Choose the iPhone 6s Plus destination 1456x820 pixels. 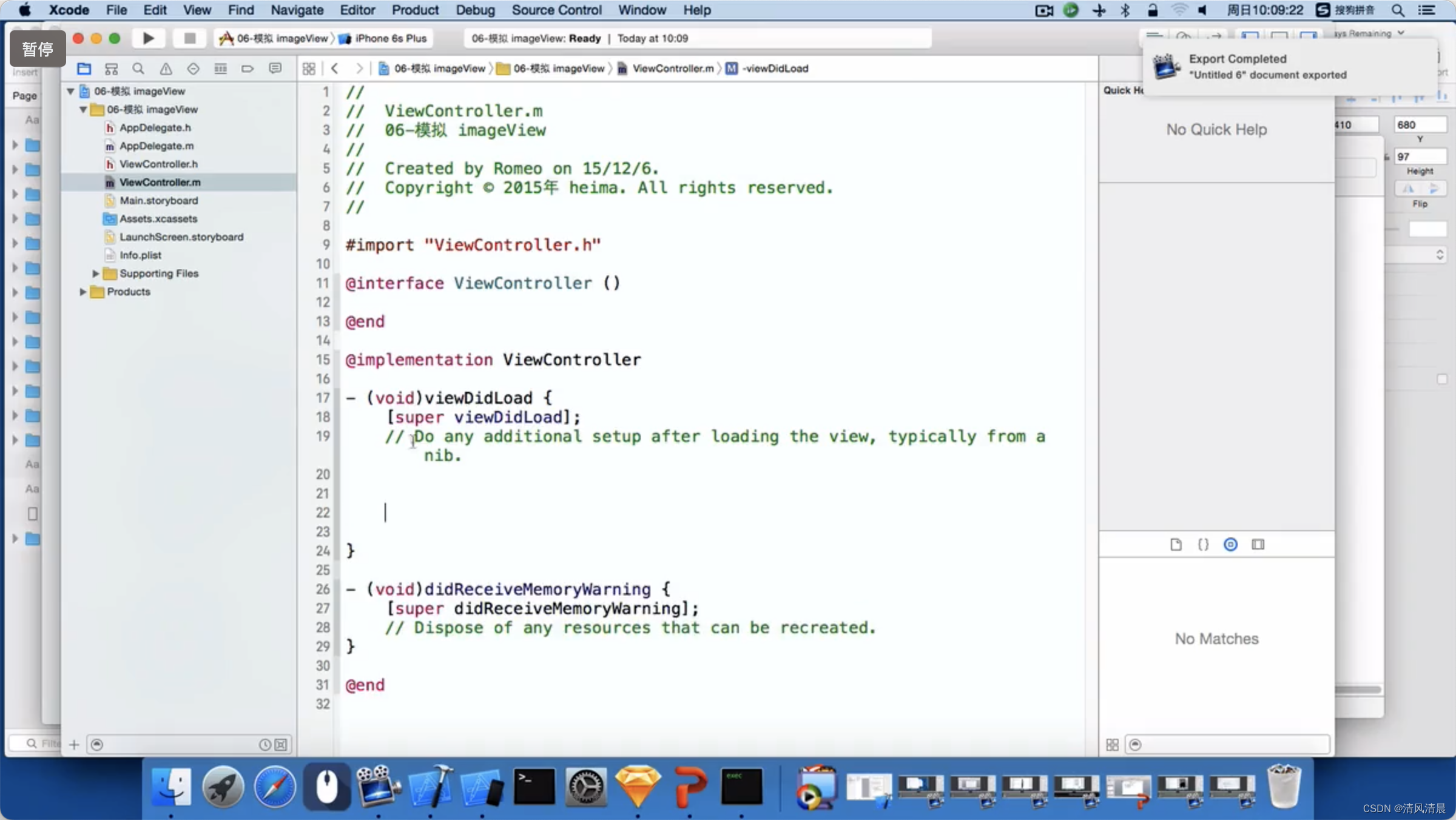tap(383, 38)
